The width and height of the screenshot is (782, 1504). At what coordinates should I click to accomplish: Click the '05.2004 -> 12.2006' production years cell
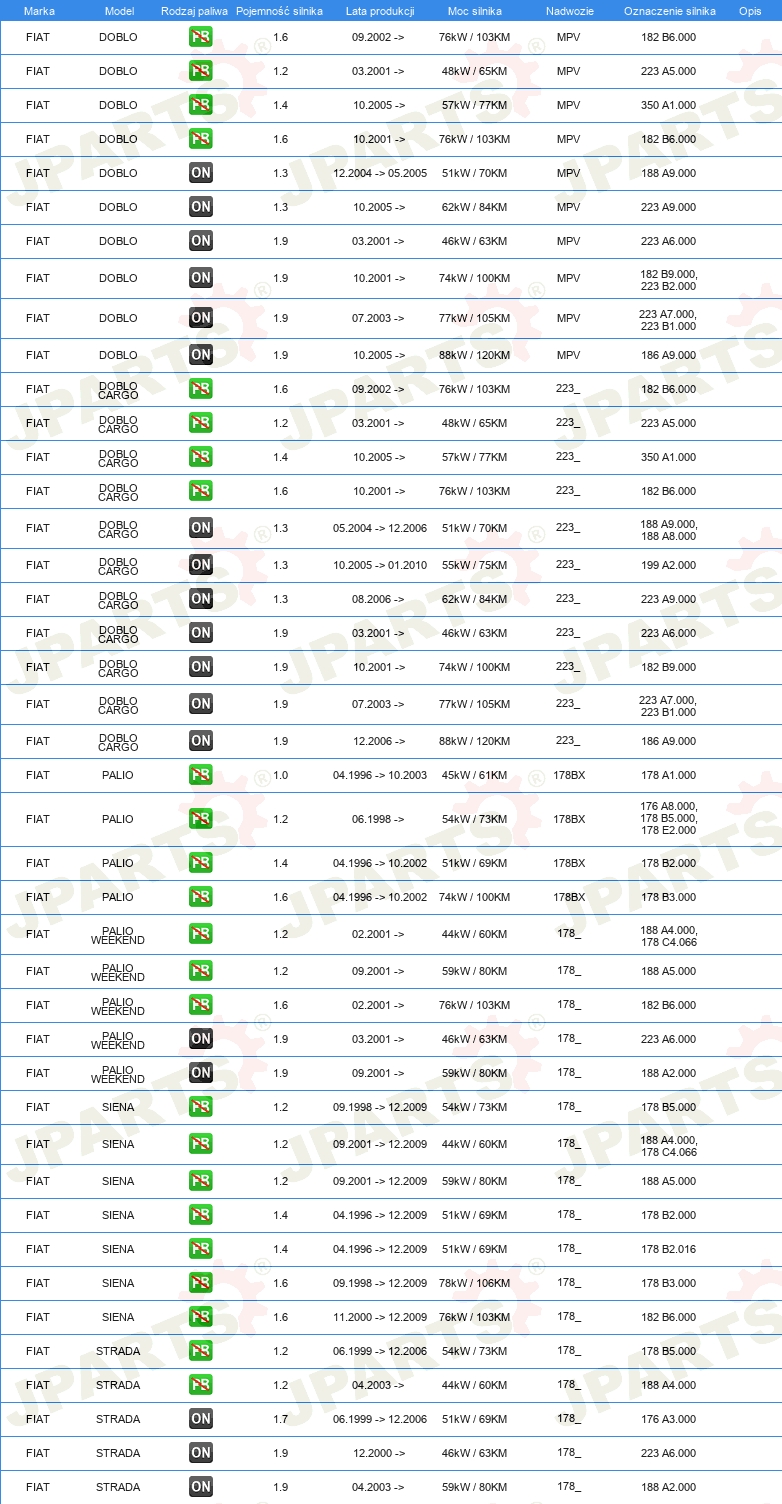point(380,528)
